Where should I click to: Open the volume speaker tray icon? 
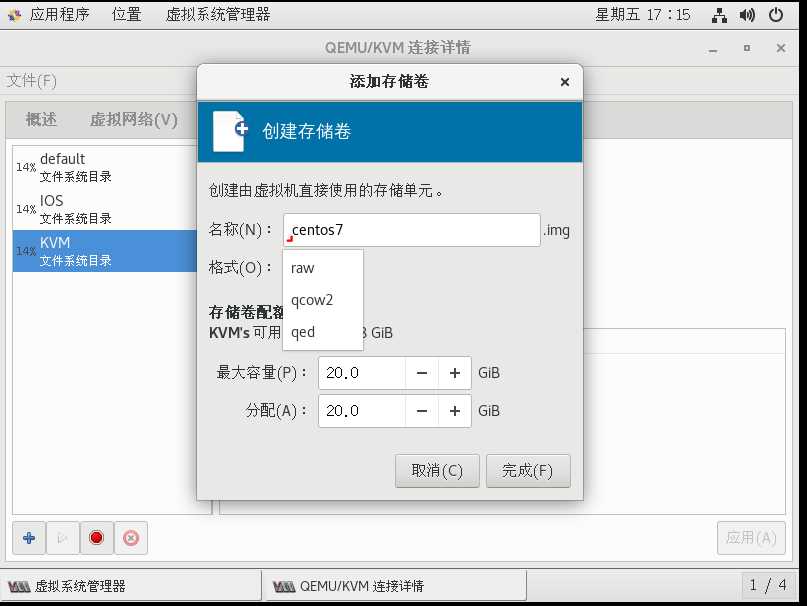coord(747,15)
